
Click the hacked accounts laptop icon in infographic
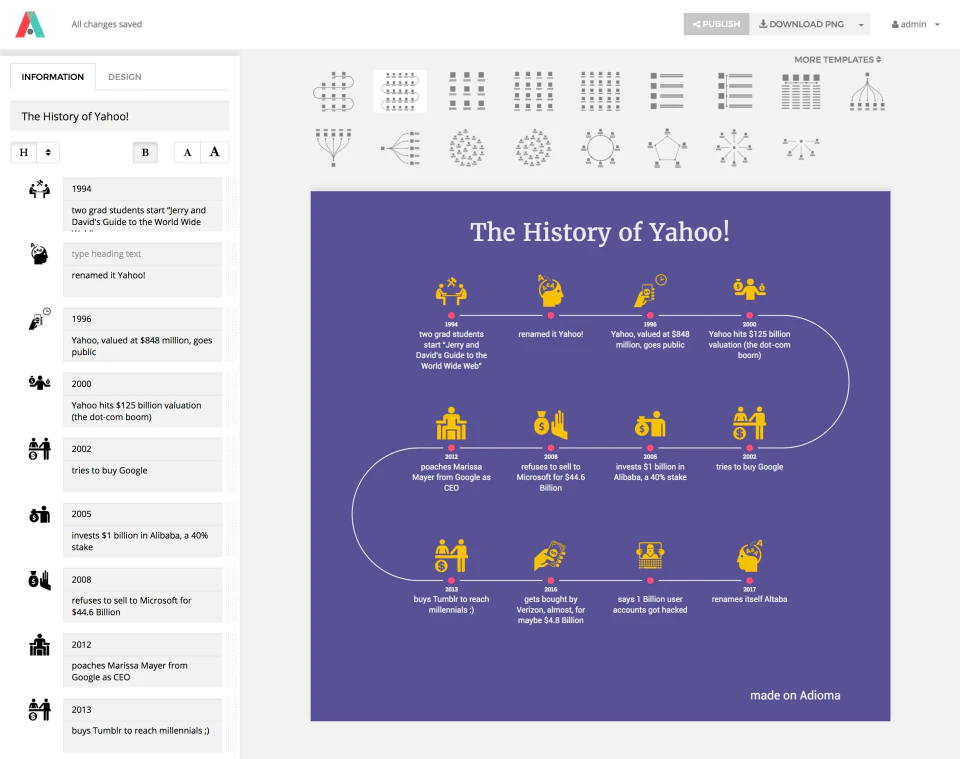click(650, 555)
